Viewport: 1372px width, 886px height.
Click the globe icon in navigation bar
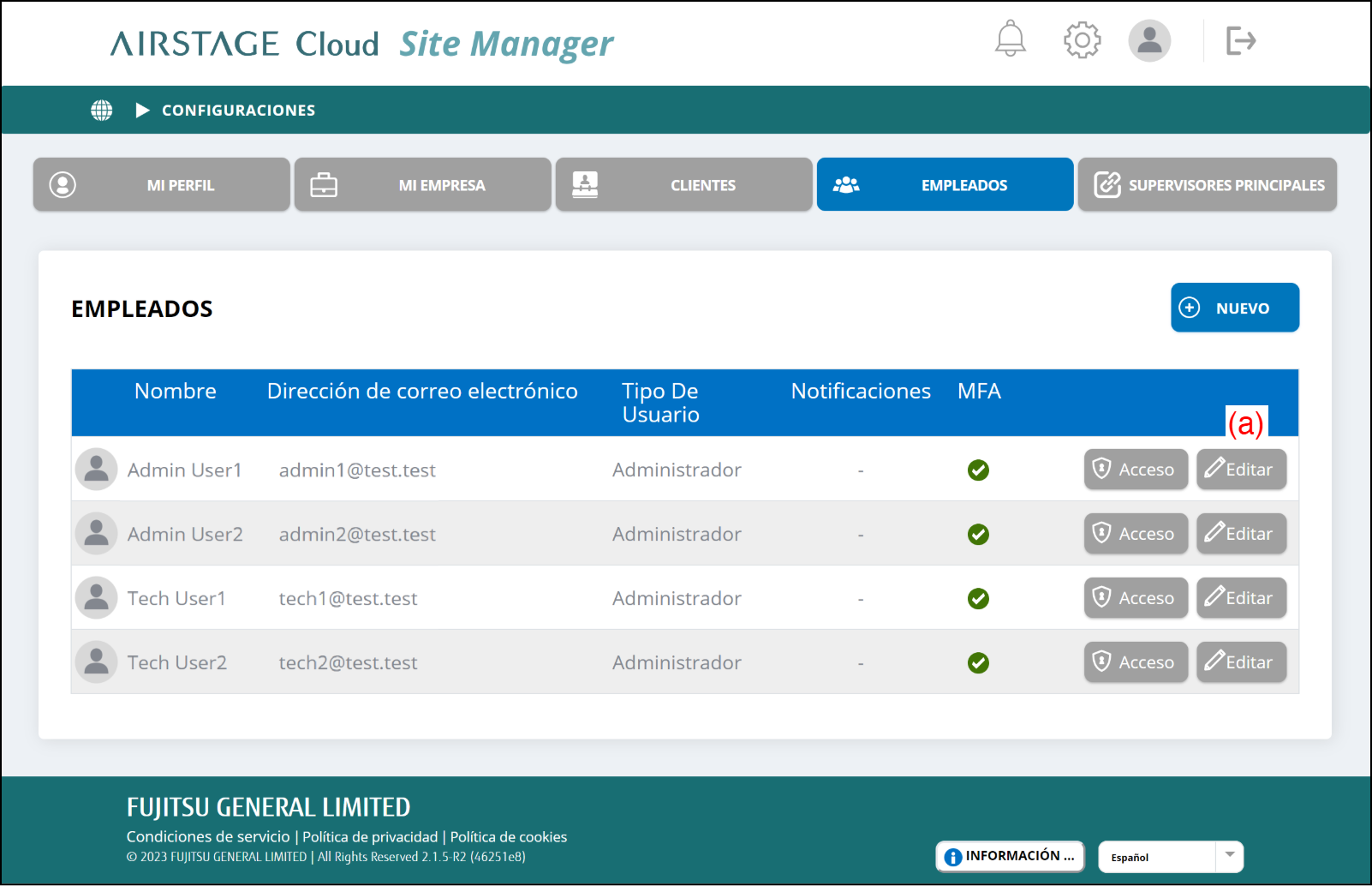point(102,111)
